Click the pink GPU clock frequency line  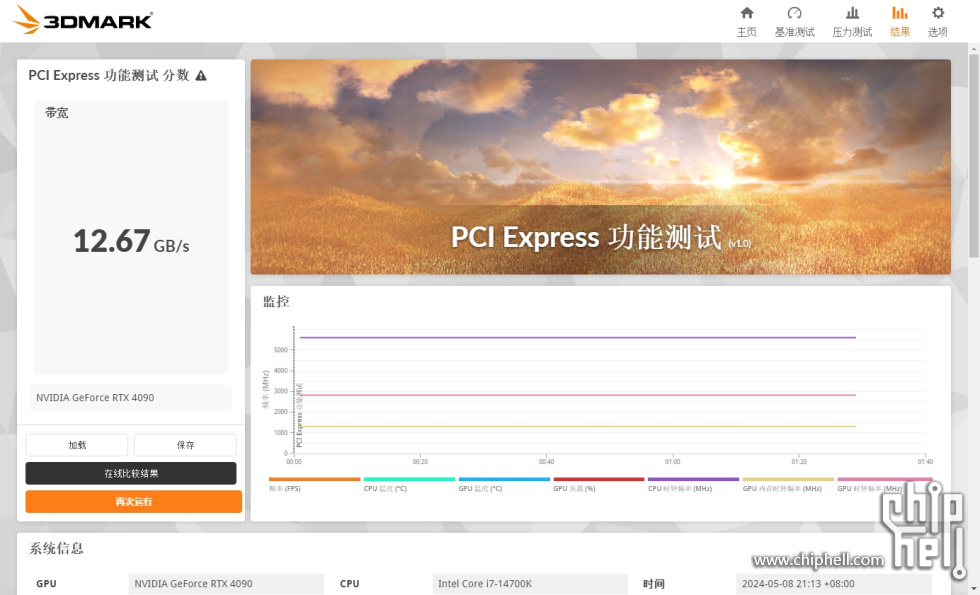coord(578,395)
